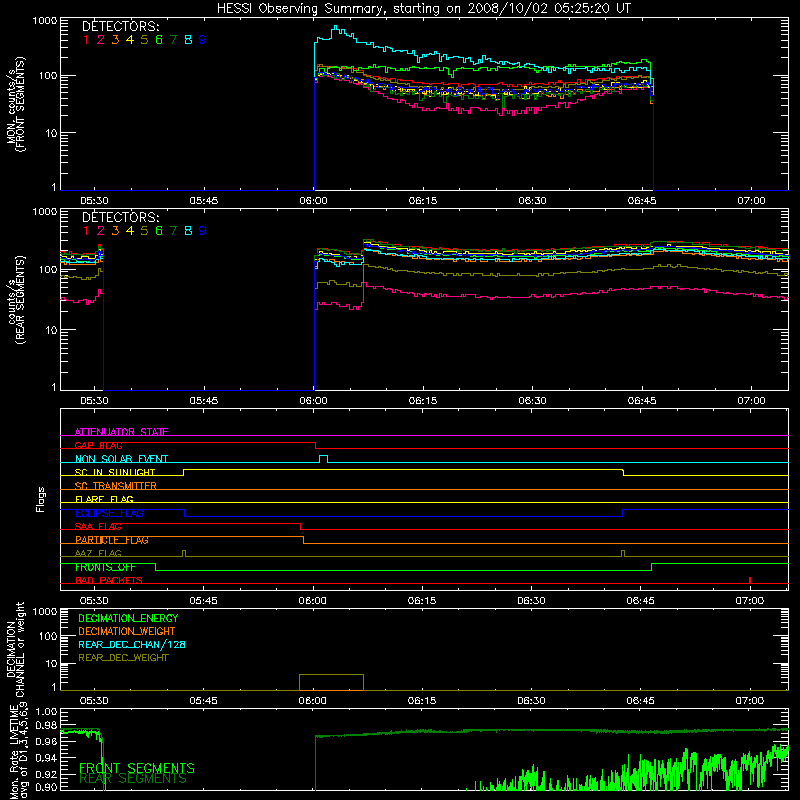Click the DECIMATION_ENERGY legend entry

coord(128,618)
